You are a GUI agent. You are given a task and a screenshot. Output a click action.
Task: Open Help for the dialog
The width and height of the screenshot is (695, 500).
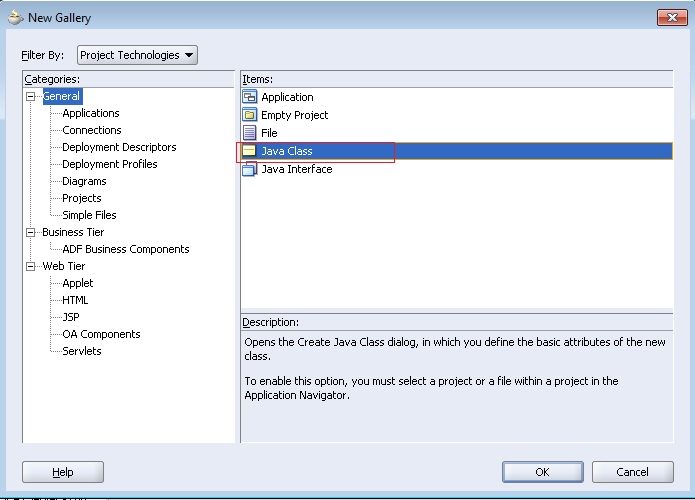[x=63, y=472]
